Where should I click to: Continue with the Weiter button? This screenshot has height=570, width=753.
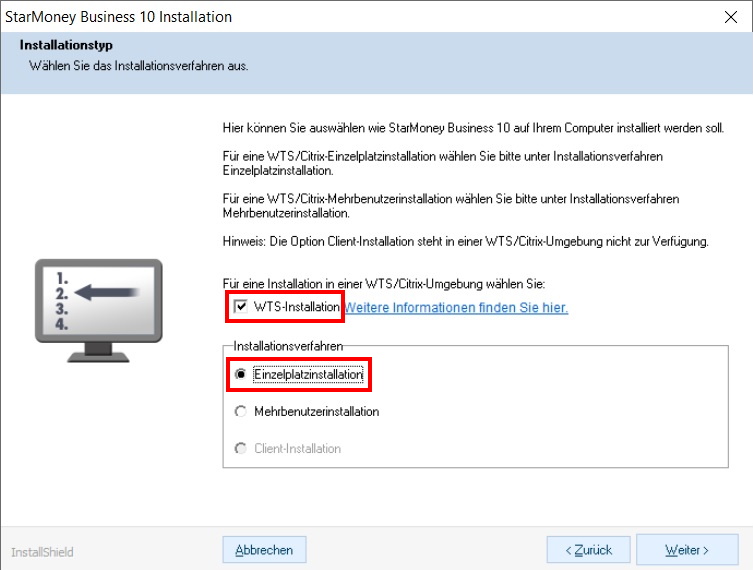click(687, 550)
